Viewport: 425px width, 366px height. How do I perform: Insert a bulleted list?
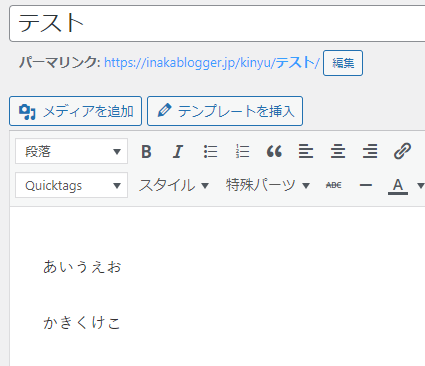coord(210,152)
